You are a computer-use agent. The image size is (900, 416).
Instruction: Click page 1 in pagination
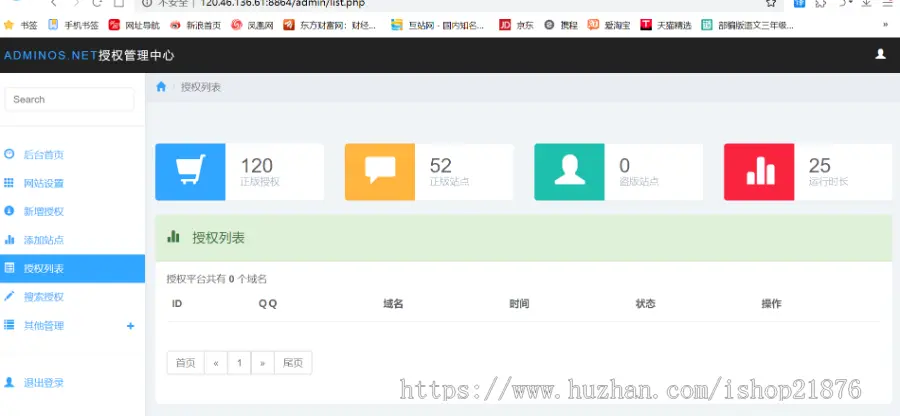point(239,363)
